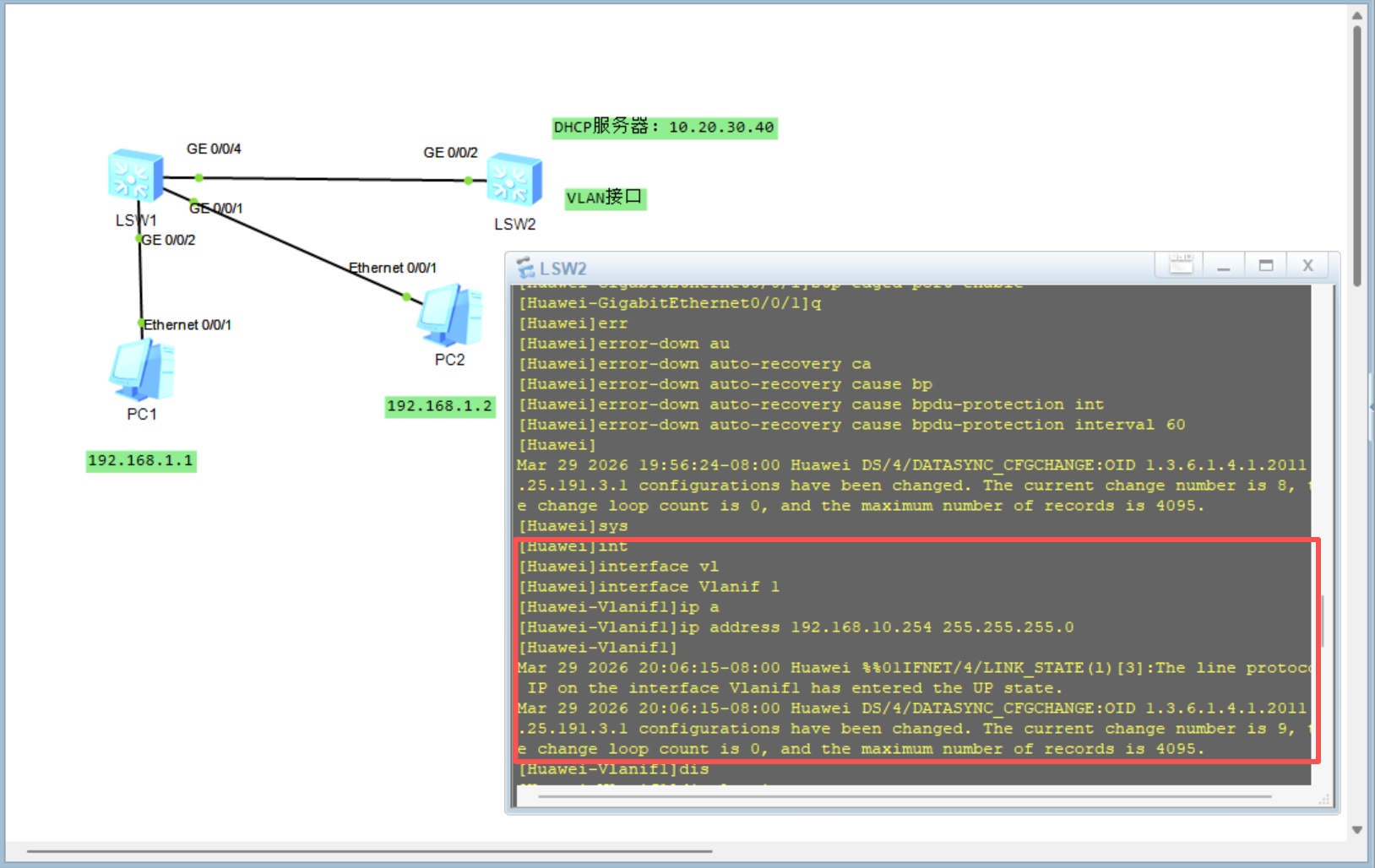This screenshot has width=1375, height=868.
Task: Click the PC2 device name label
Action: [450, 360]
